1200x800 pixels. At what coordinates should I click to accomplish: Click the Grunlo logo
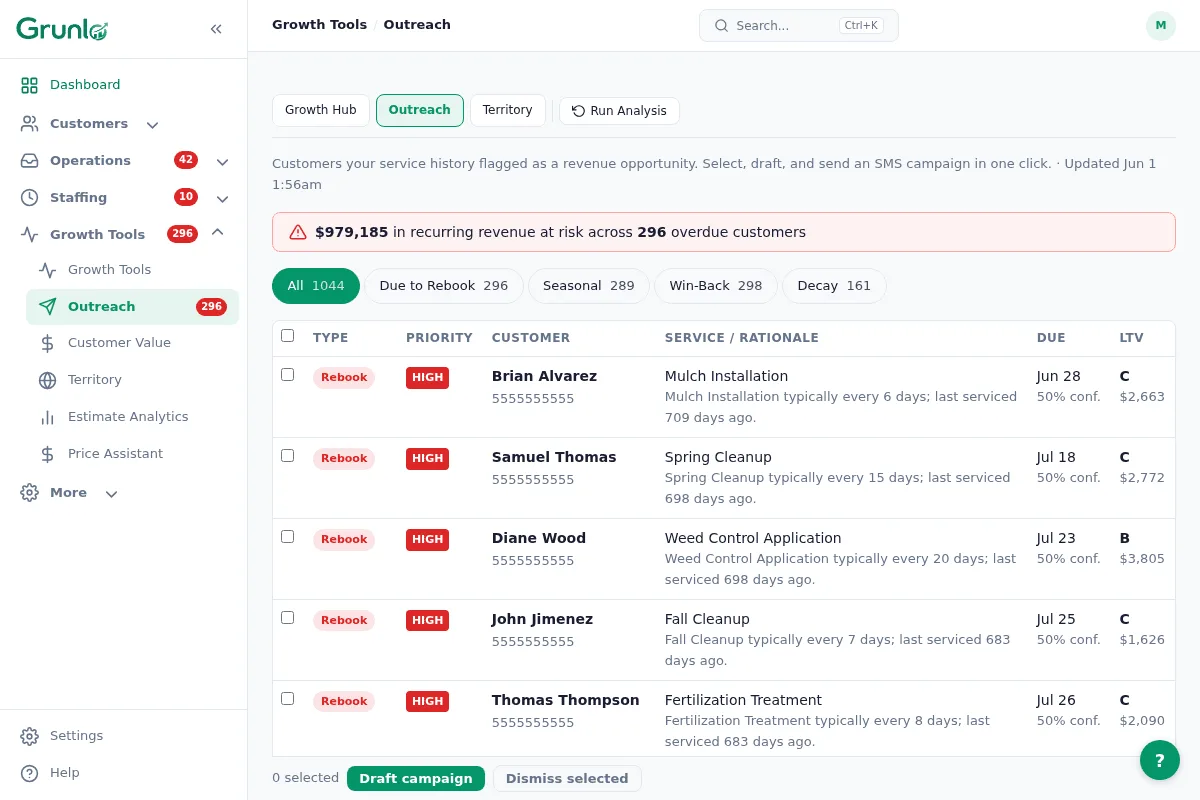click(62, 29)
